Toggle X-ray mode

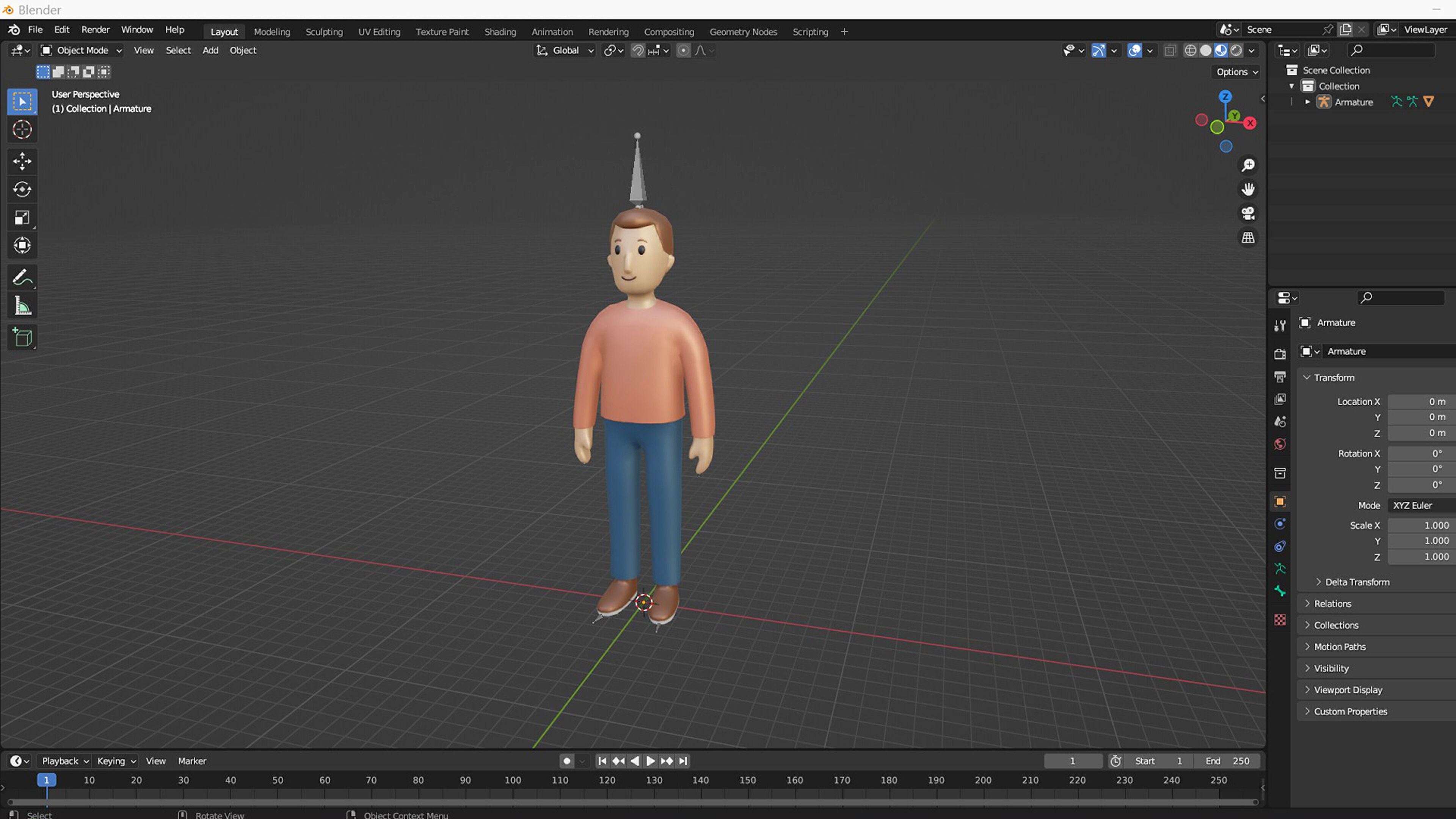pyautogui.click(x=1170, y=51)
